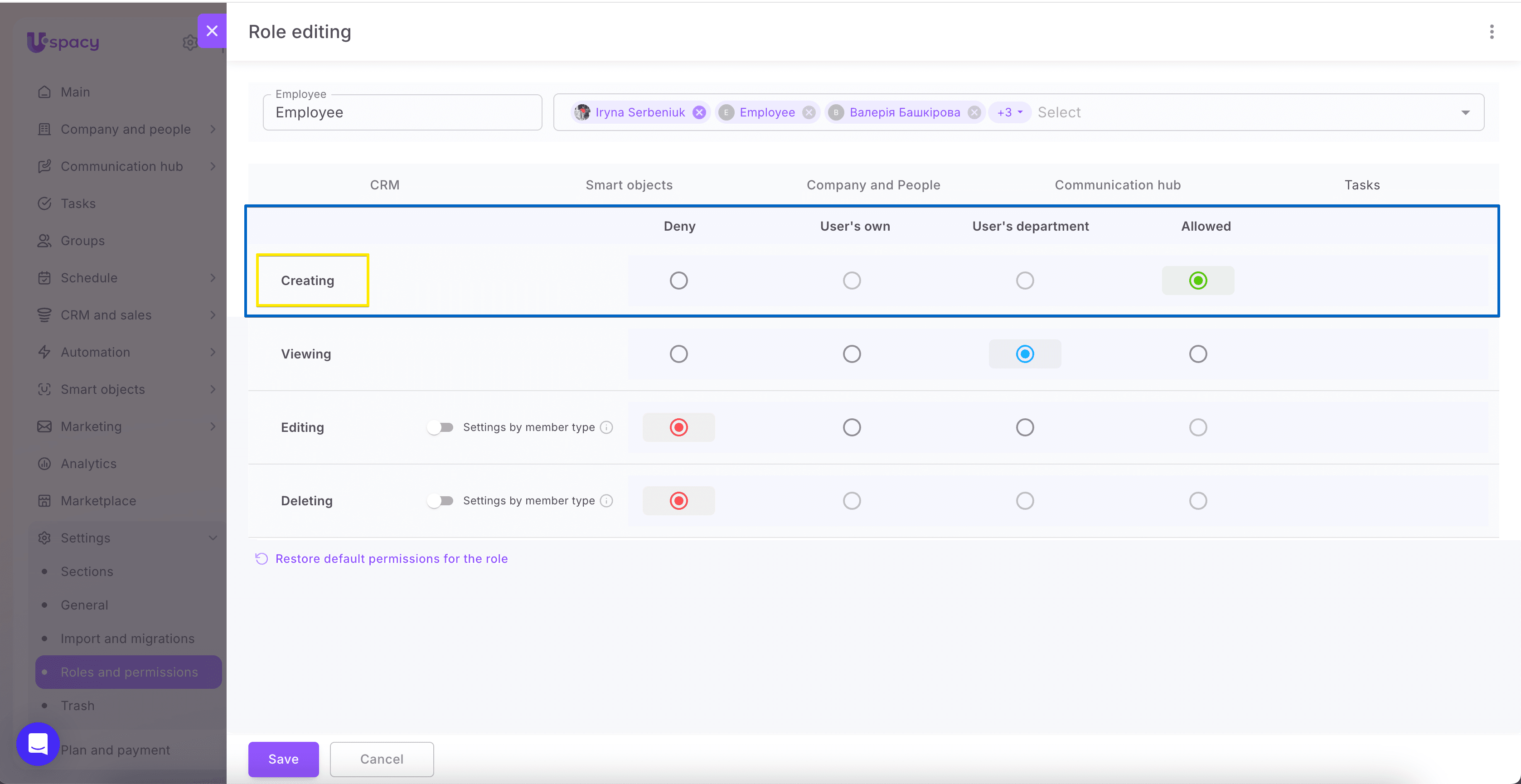This screenshot has height=784, width=1521.
Task: Open the support chat widget
Action: (38, 744)
